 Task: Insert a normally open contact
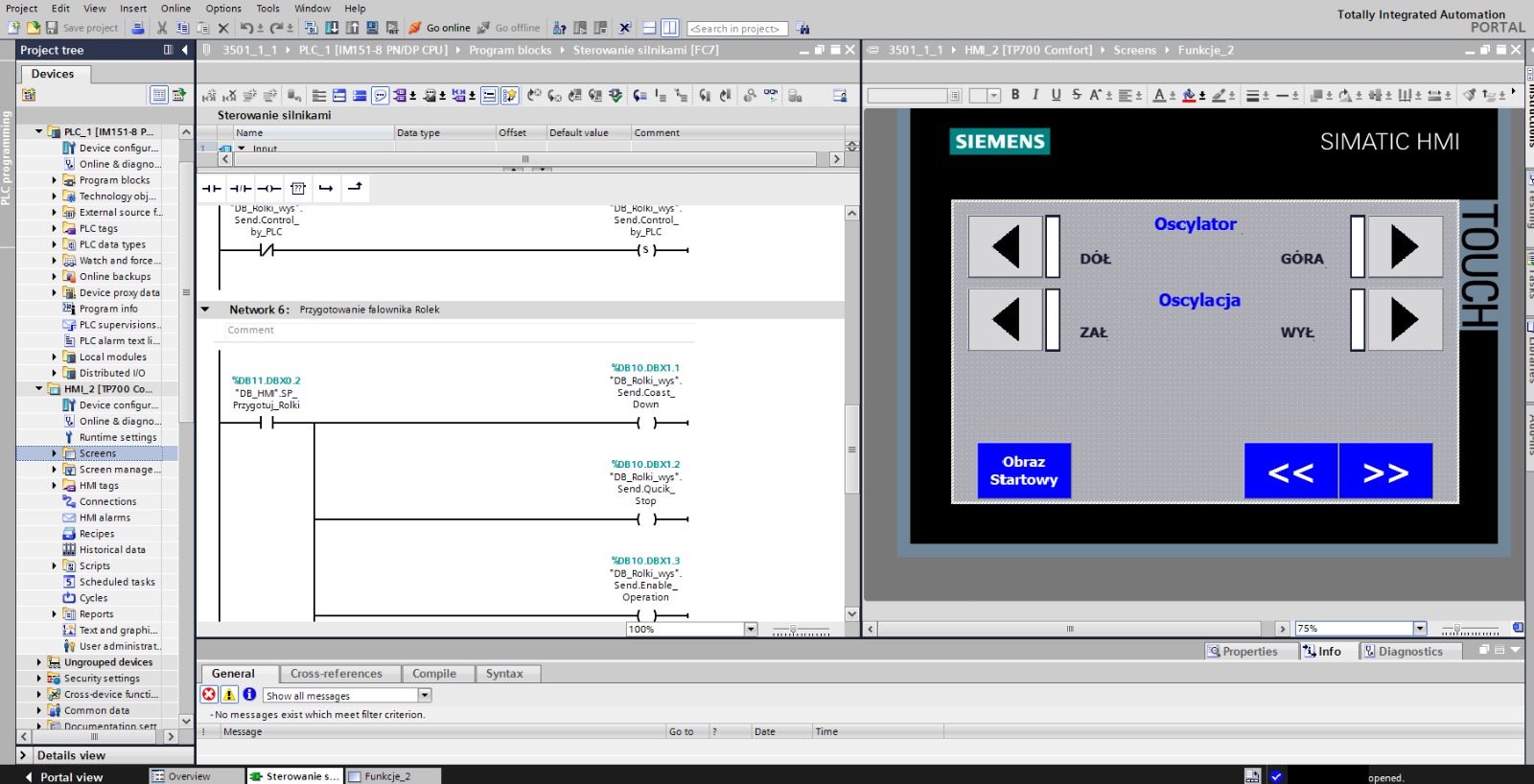211,189
